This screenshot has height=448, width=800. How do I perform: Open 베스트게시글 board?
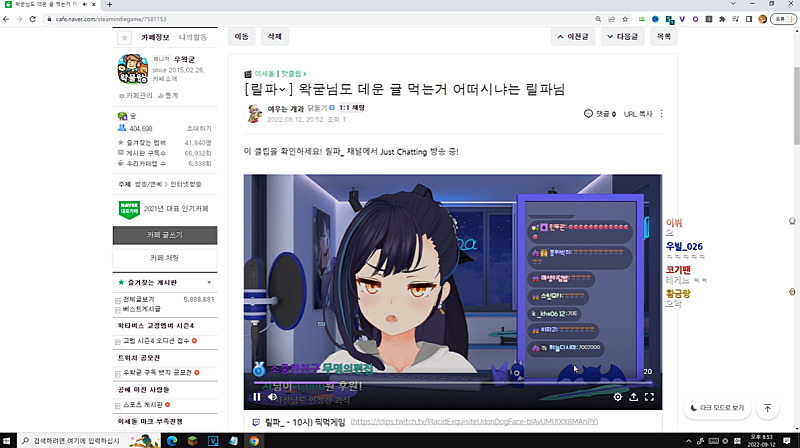[141, 309]
